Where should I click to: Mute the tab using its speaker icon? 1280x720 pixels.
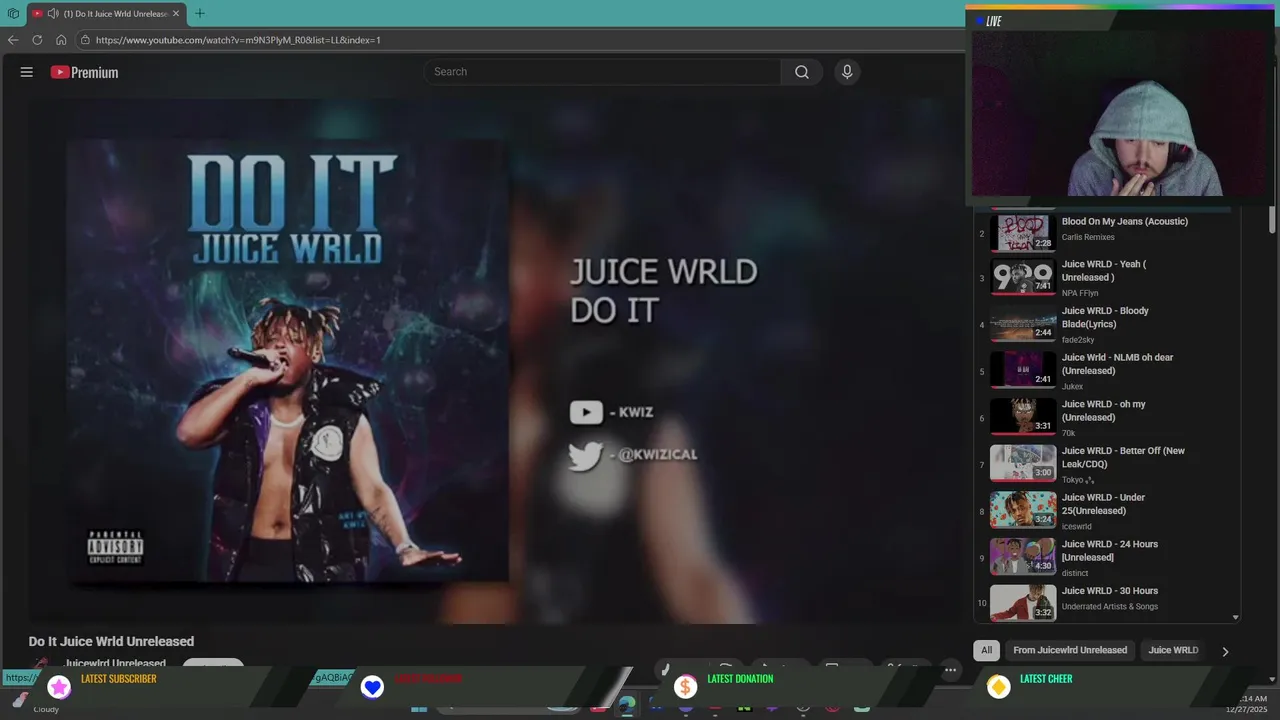52,14
